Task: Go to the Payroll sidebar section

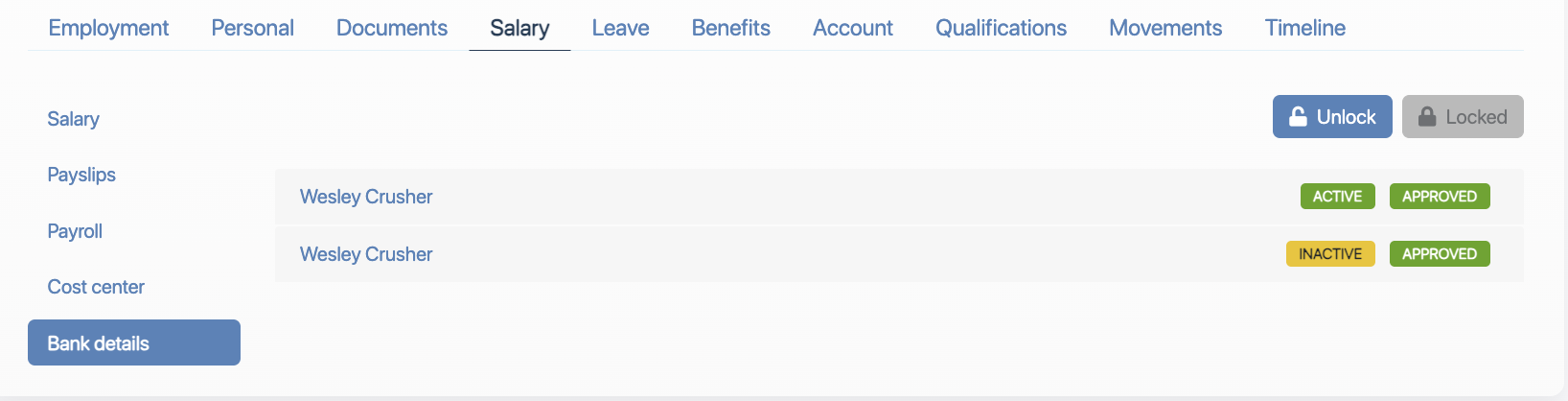Action: [75, 231]
